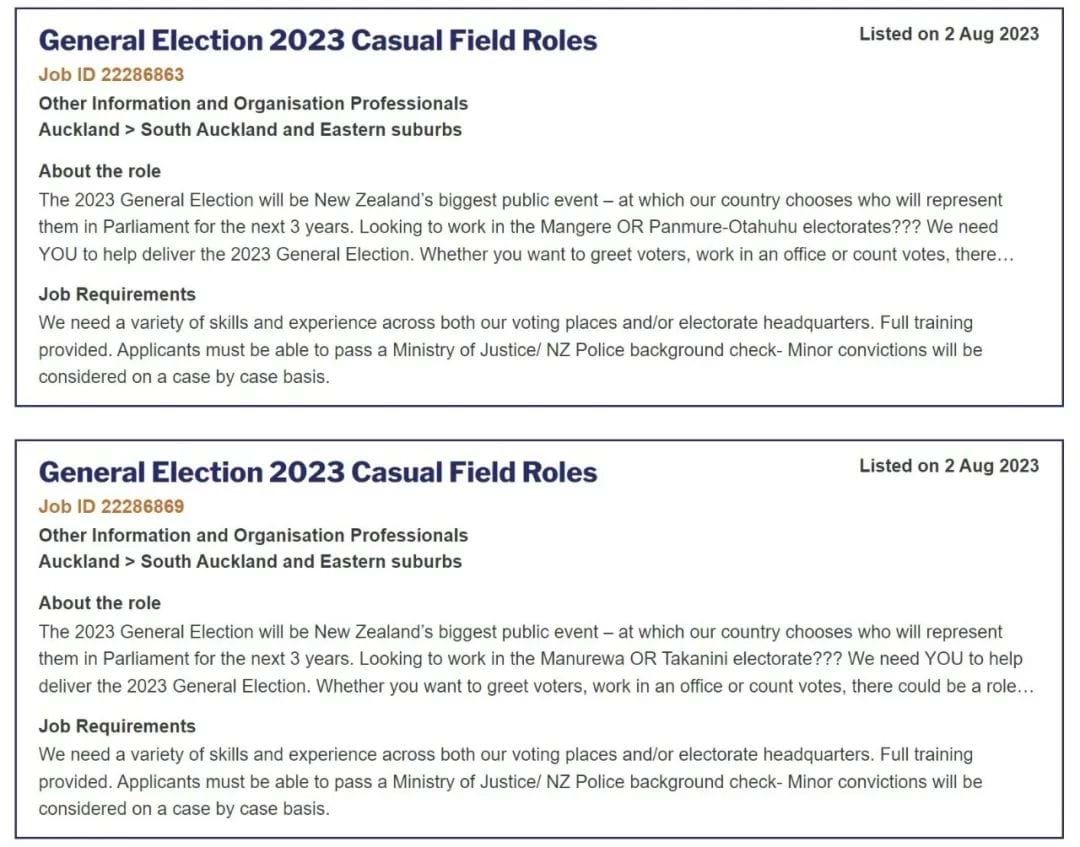This screenshot has height=847, width=1080.
Task: Click 'Job Requirements' heading in first listing
Action: click(x=117, y=294)
